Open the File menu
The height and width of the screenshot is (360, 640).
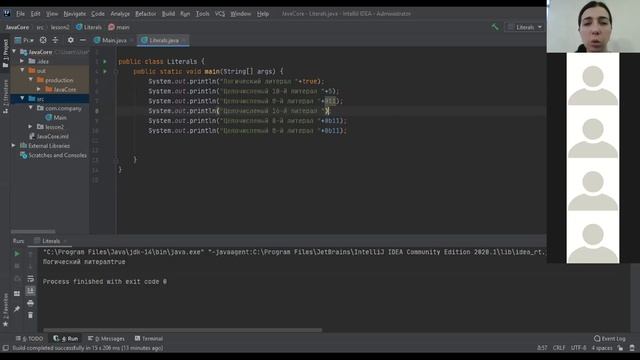click(x=20, y=14)
